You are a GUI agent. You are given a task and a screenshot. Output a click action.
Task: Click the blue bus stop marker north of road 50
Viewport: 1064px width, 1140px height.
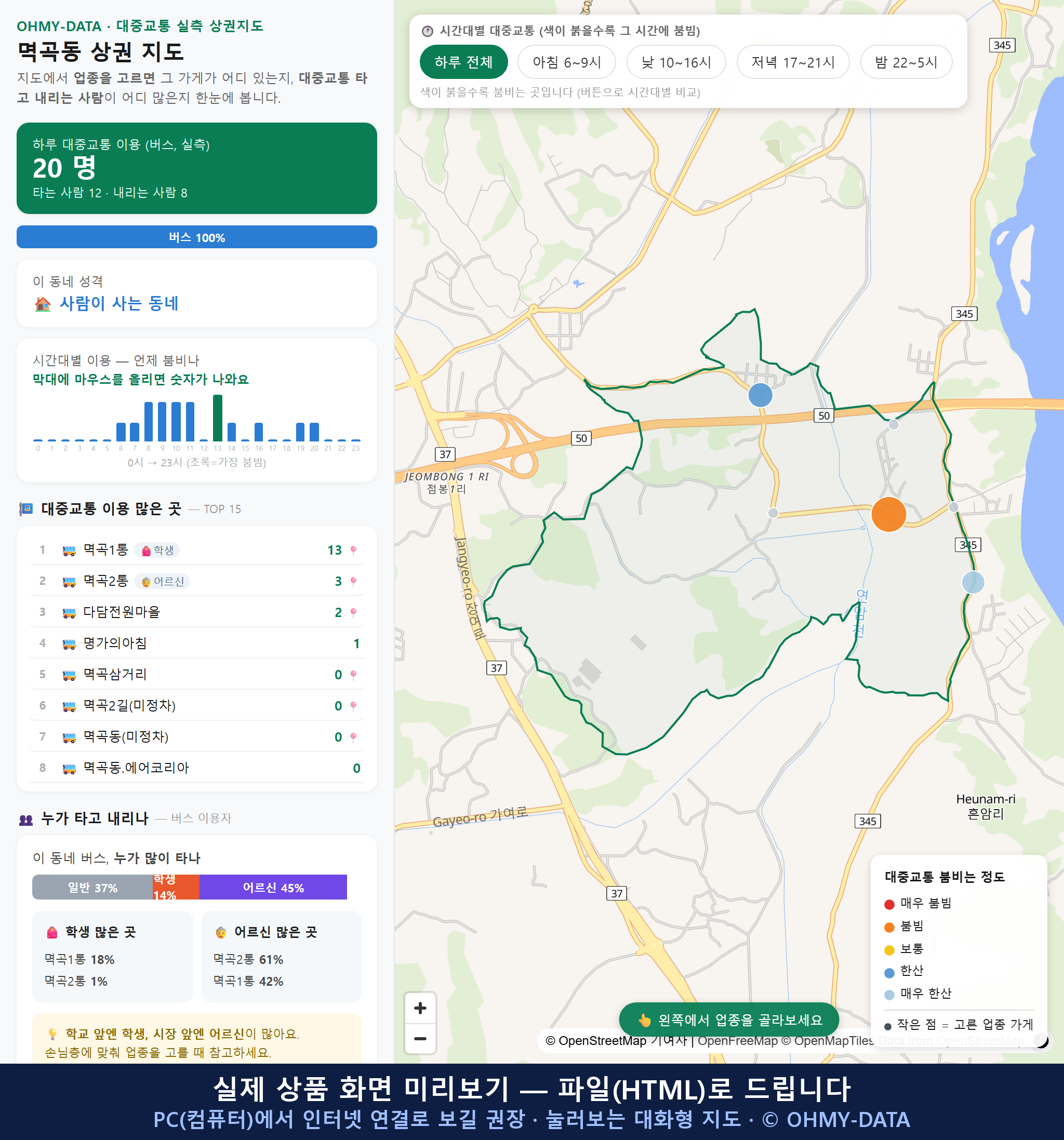[760, 395]
